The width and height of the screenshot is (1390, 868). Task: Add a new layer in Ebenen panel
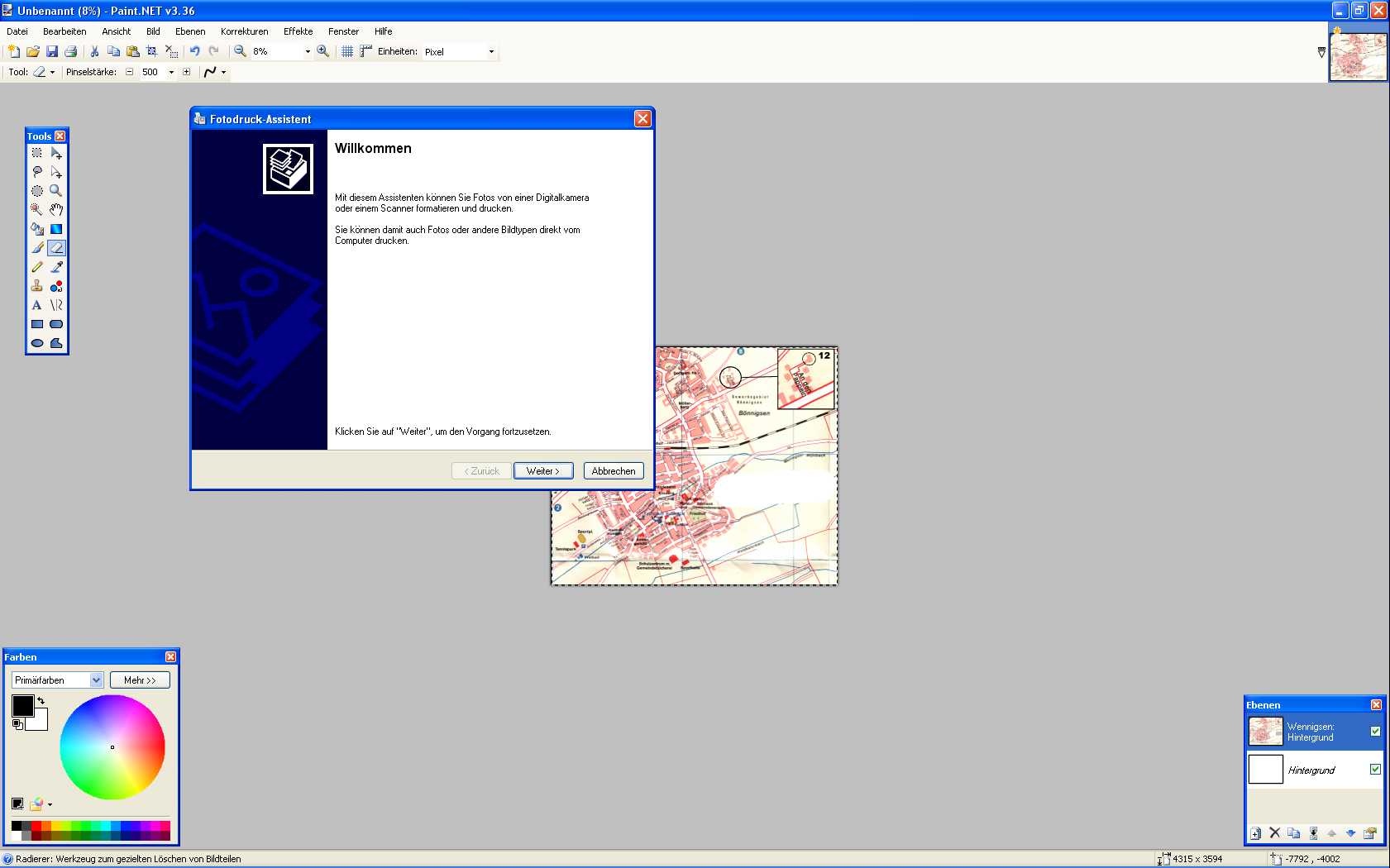1256,833
